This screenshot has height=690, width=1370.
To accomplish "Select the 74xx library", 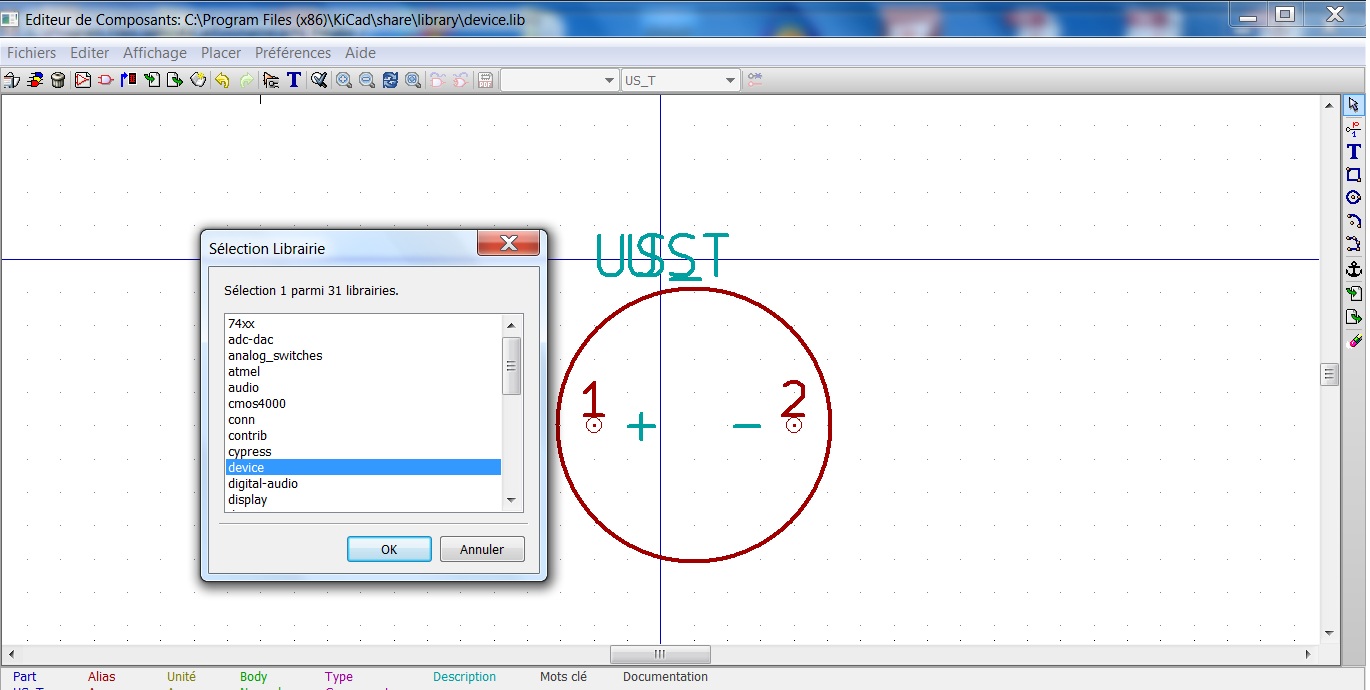I will click(x=363, y=324).
